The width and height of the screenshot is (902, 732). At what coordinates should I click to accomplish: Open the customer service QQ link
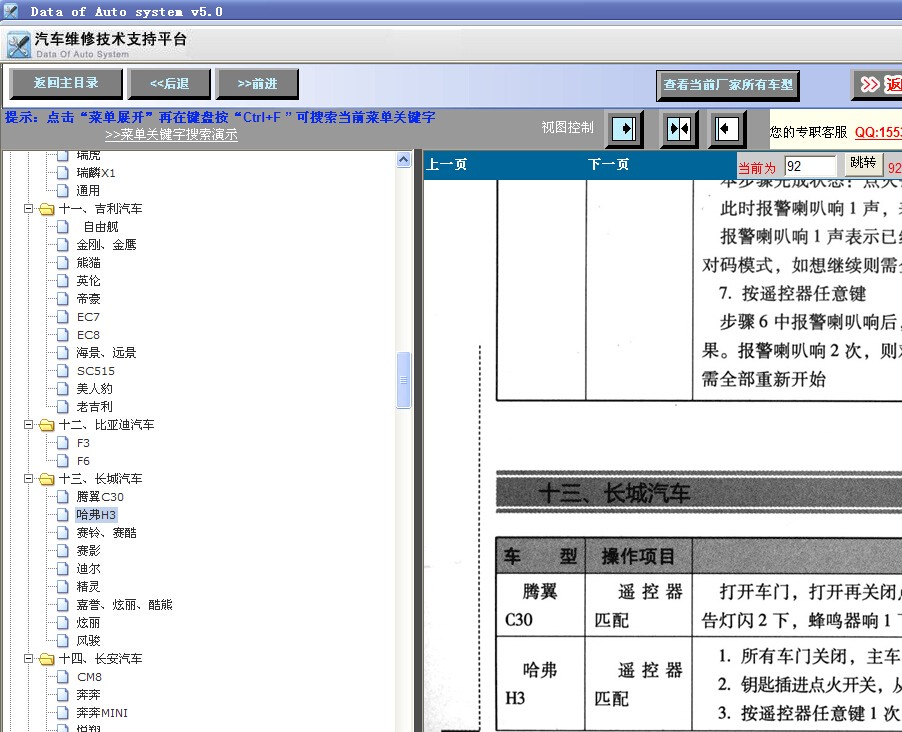[x=878, y=132]
